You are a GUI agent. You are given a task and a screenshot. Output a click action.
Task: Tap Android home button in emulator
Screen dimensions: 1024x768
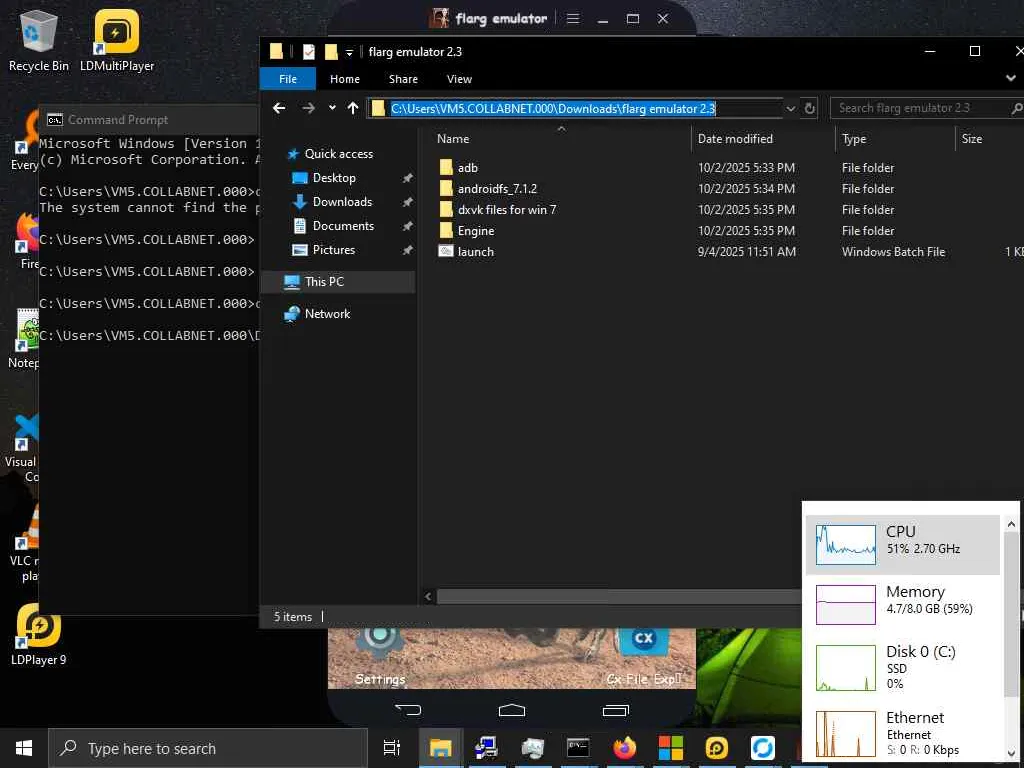(511, 709)
